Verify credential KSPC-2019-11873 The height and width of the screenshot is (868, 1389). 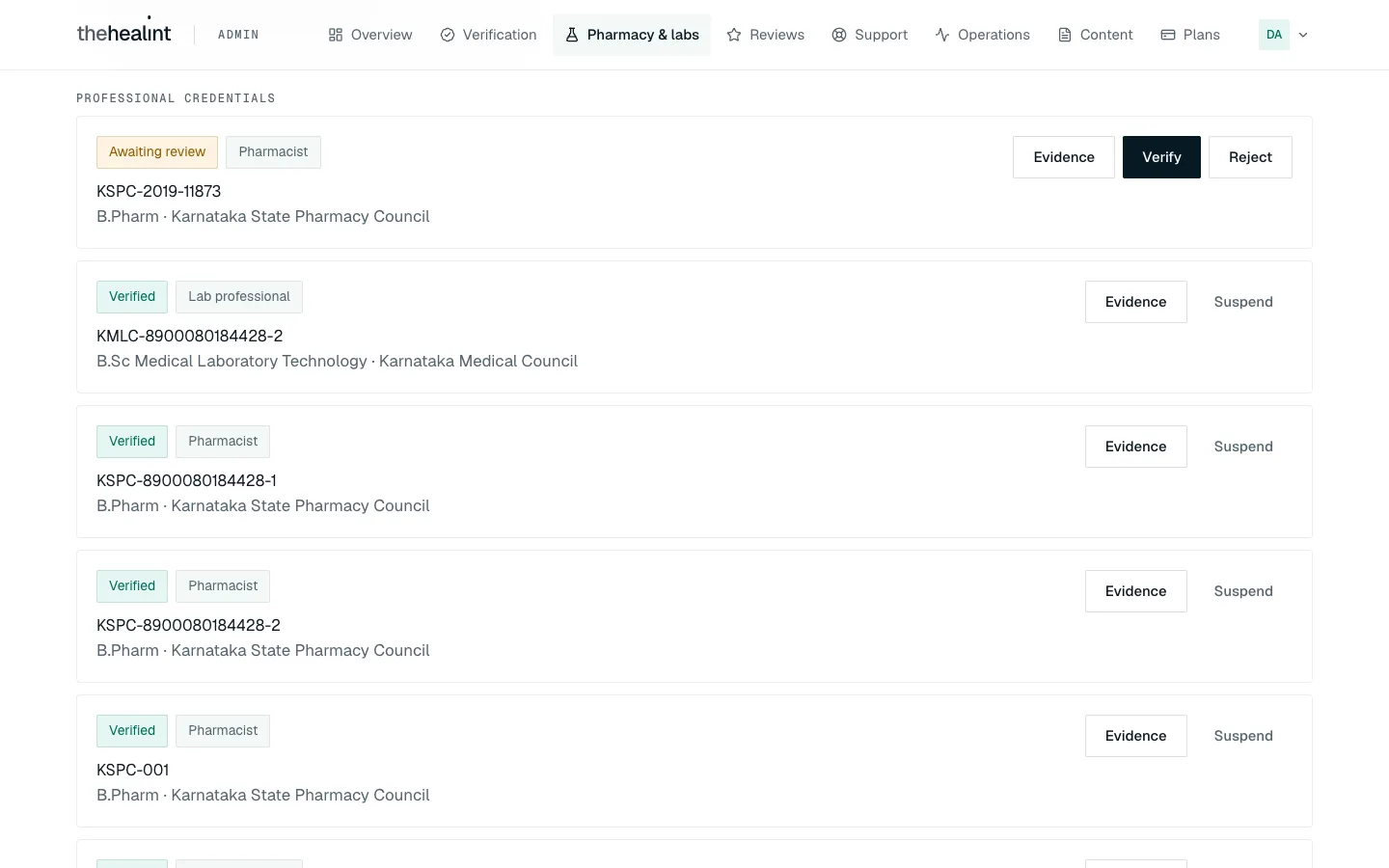pyautogui.click(x=1161, y=157)
